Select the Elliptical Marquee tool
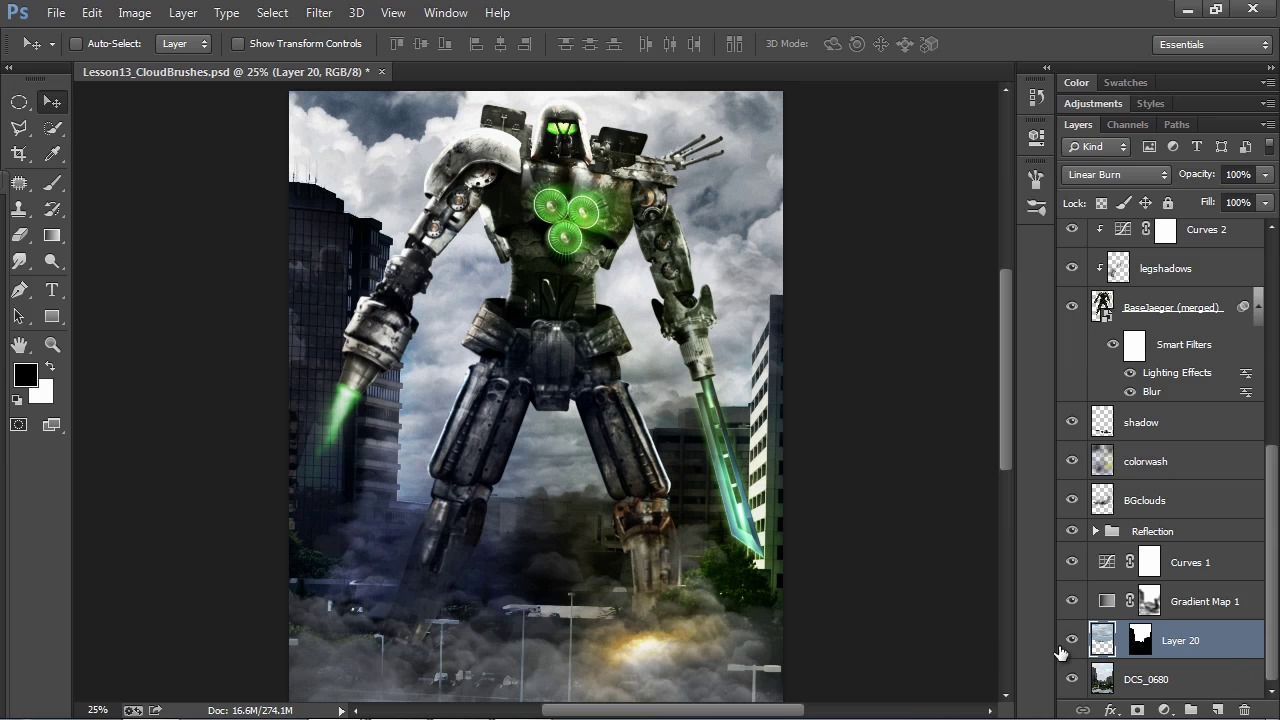This screenshot has height=720, width=1280. pyautogui.click(x=19, y=102)
